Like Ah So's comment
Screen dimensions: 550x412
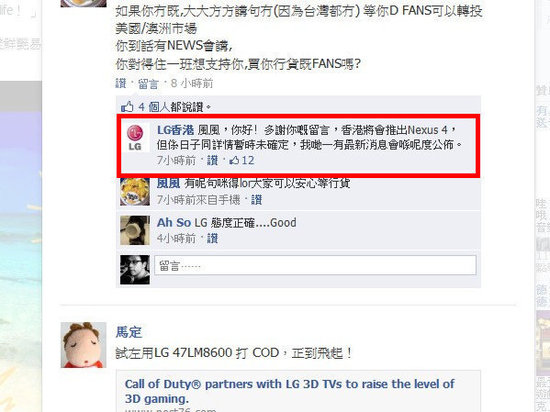coord(212,239)
